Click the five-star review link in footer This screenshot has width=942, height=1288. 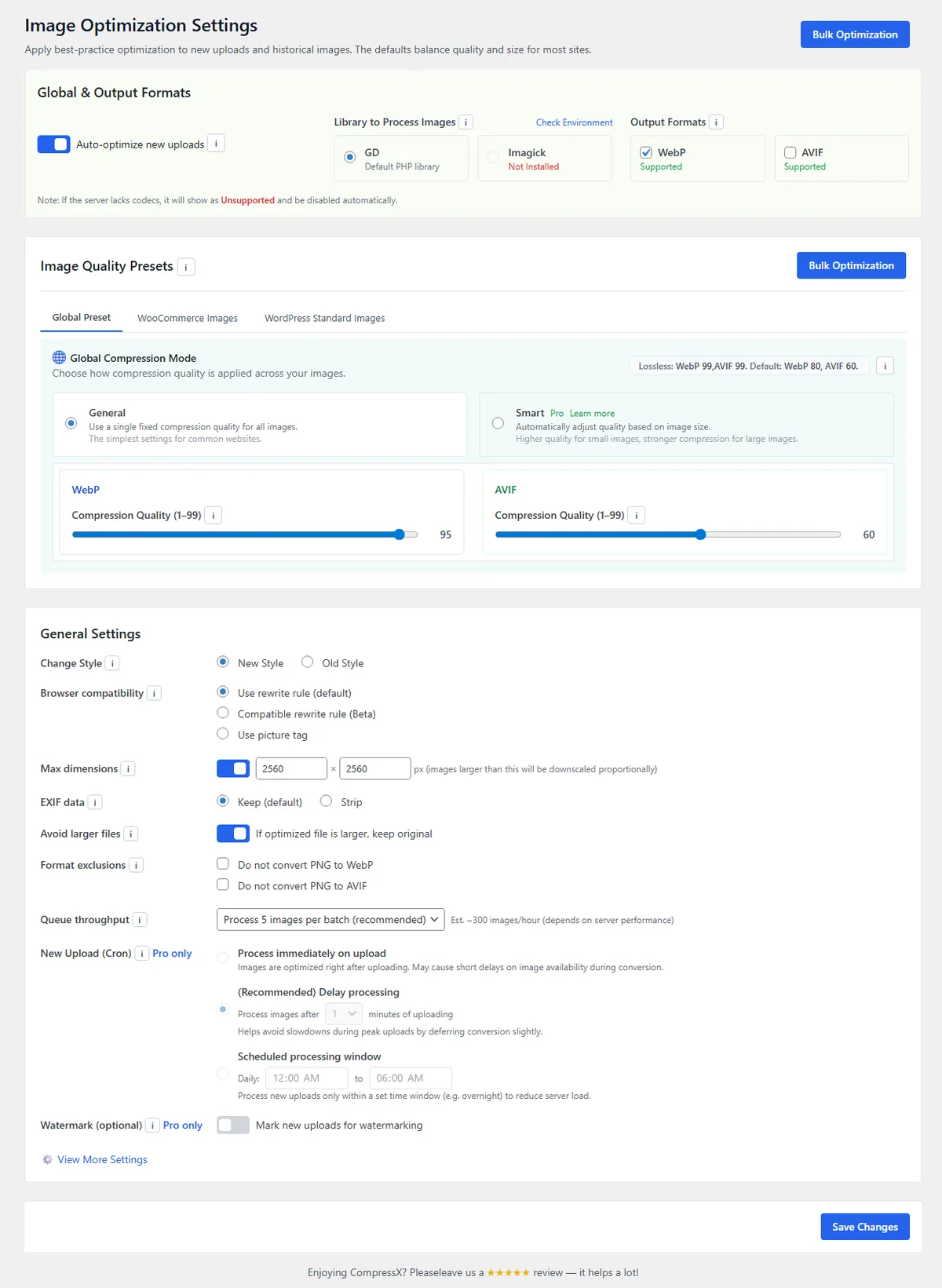point(509,1272)
